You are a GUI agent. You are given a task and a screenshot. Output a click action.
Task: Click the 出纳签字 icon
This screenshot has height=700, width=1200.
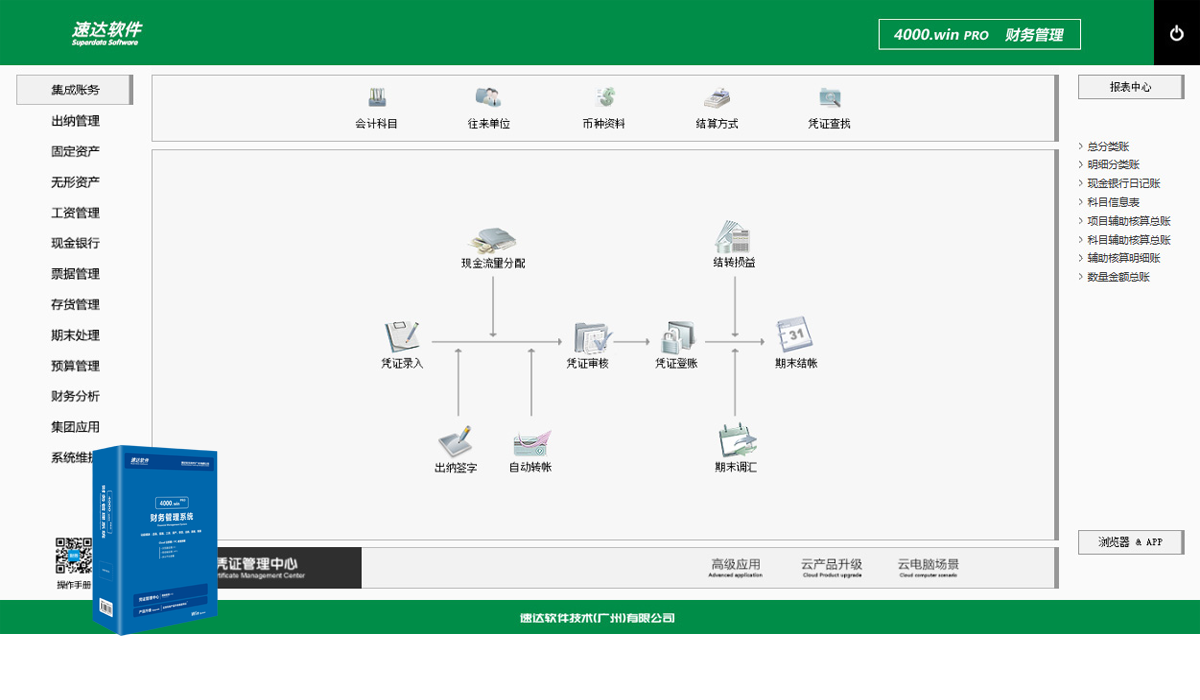coord(455,442)
